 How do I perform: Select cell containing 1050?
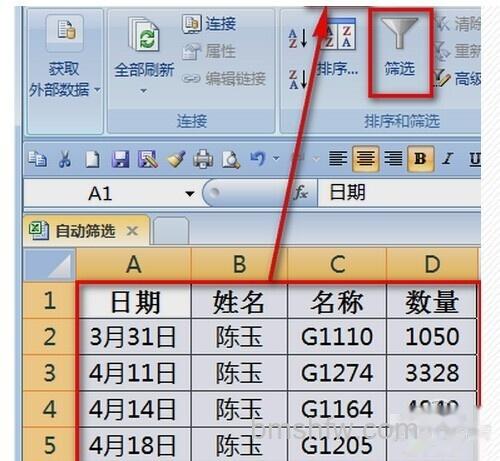[x=432, y=337]
